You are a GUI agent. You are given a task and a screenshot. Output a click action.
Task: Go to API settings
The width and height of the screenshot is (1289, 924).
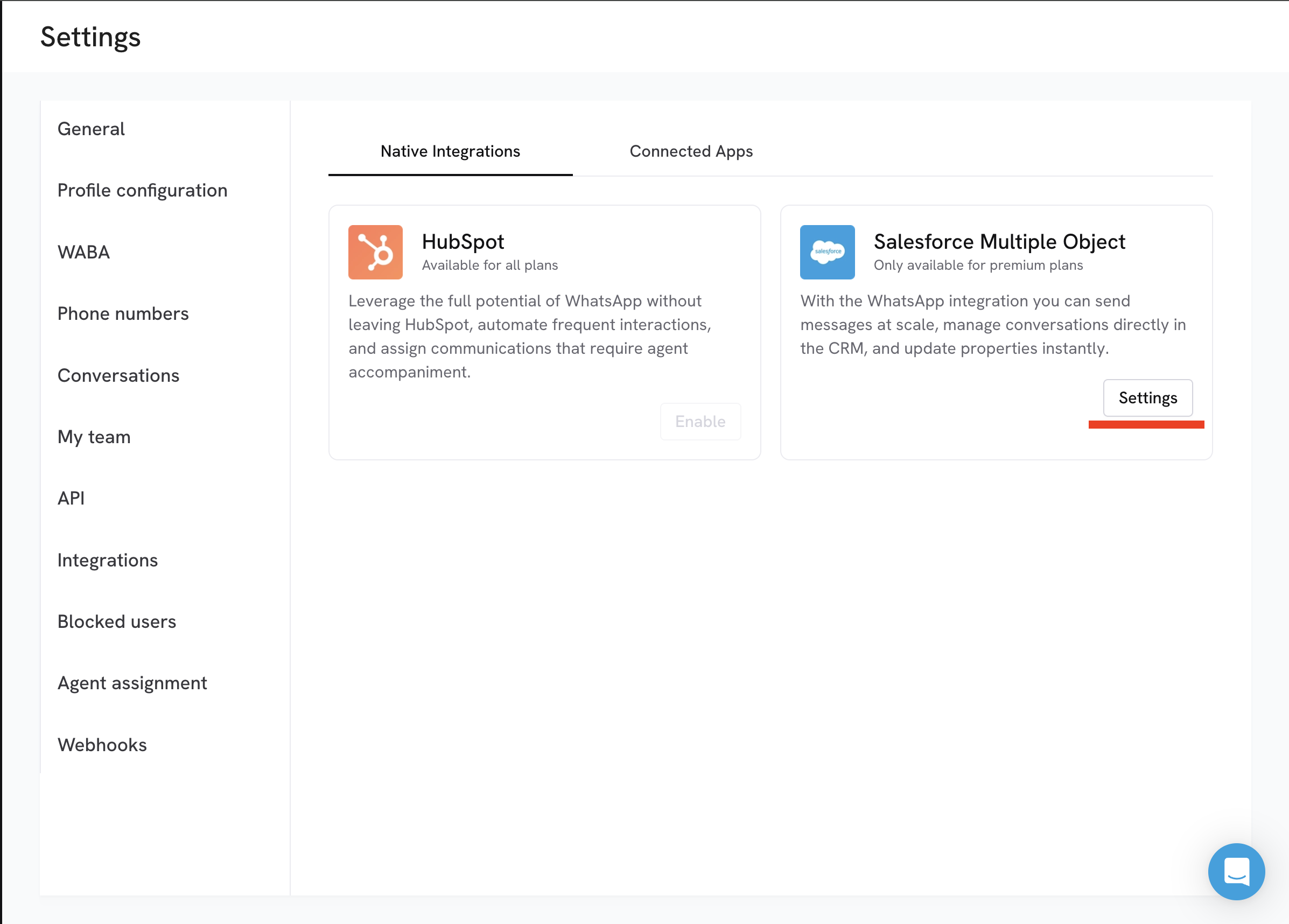pos(71,499)
